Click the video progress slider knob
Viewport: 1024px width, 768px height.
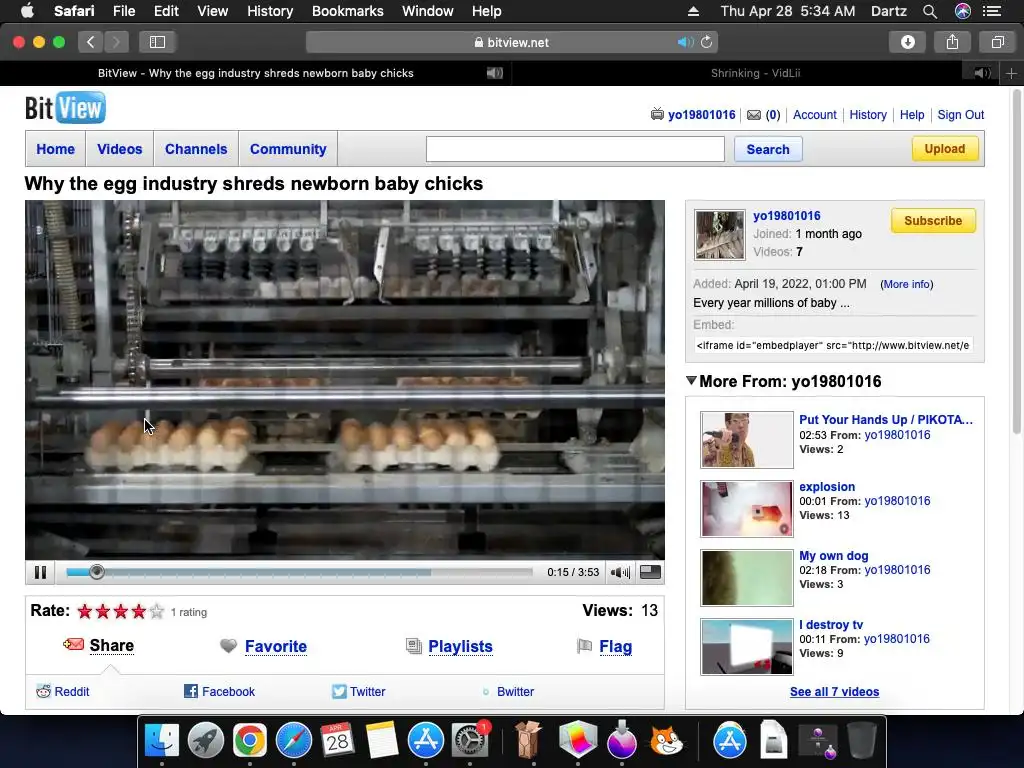(97, 572)
